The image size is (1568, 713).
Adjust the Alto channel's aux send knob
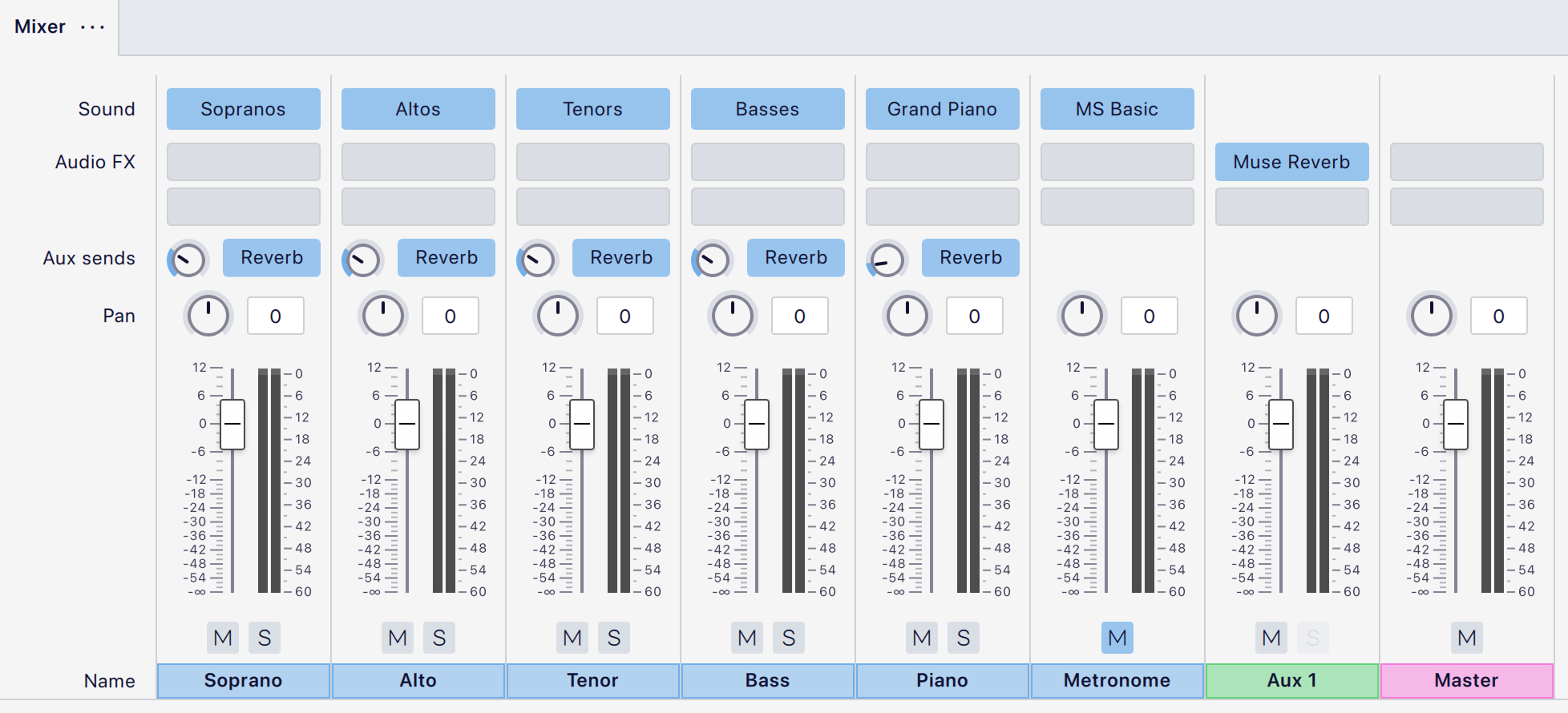point(362,259)
